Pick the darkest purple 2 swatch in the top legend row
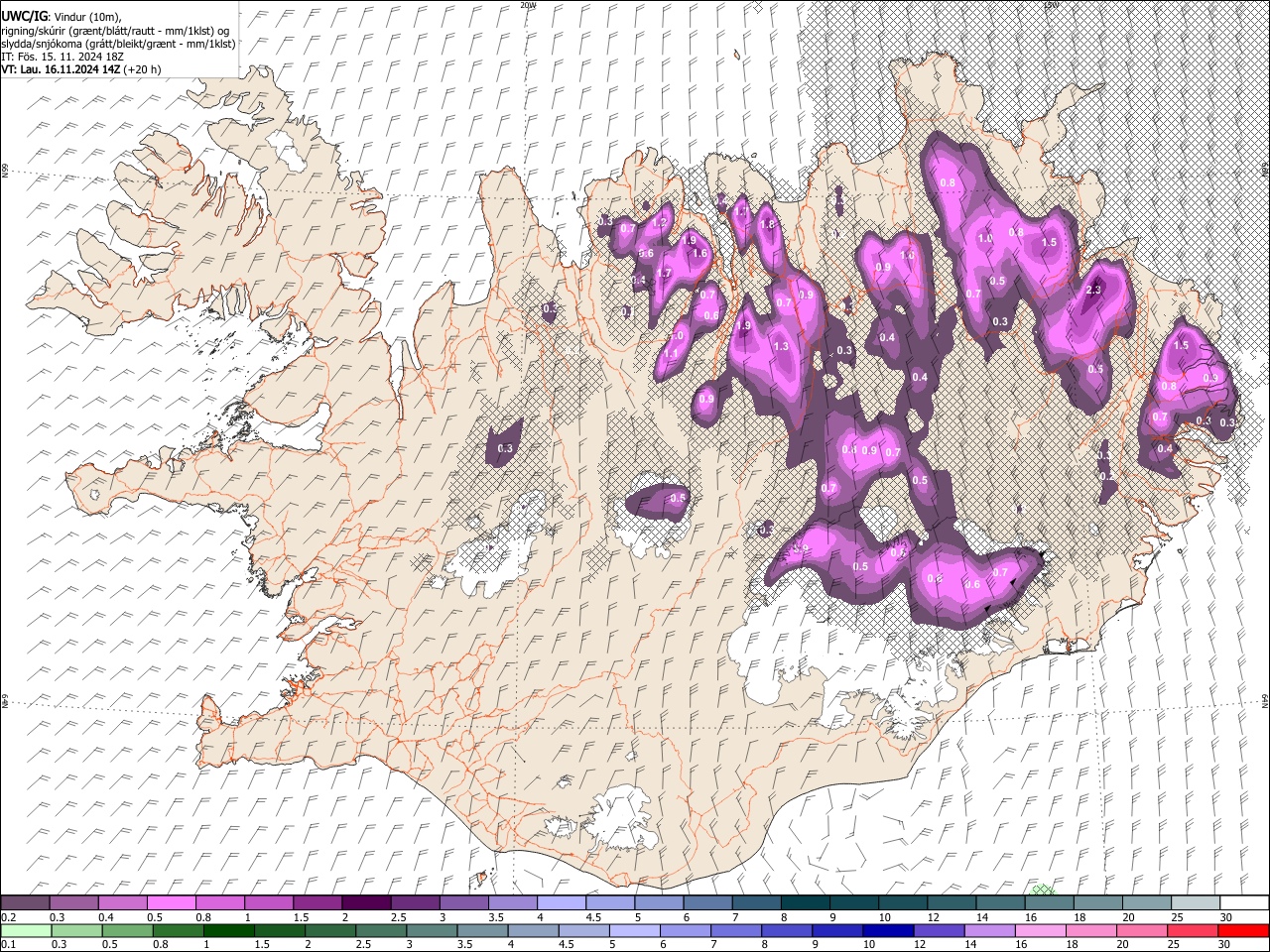The image size is (1270, 952). 366,903
